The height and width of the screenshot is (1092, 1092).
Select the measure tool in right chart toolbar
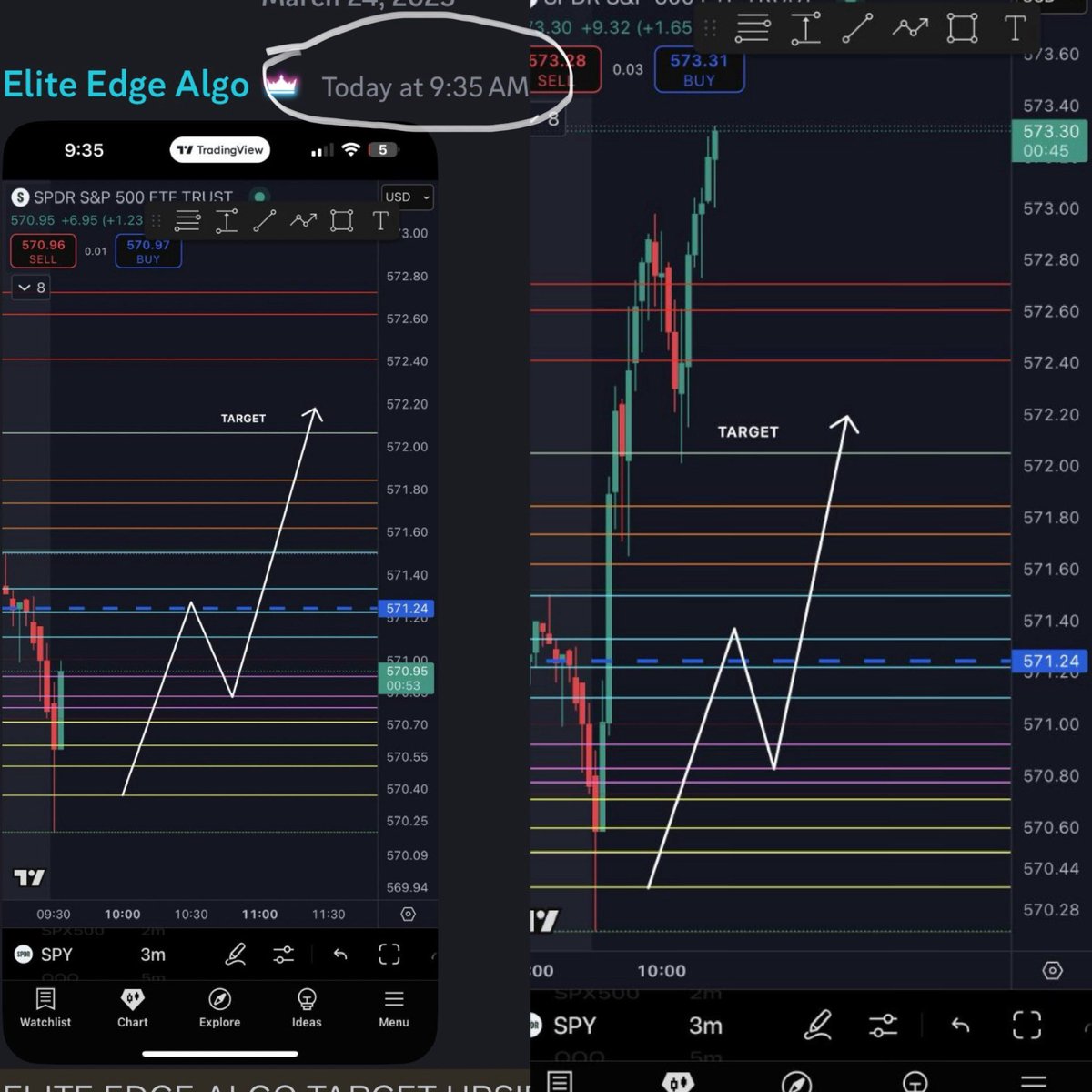point(805,29)
